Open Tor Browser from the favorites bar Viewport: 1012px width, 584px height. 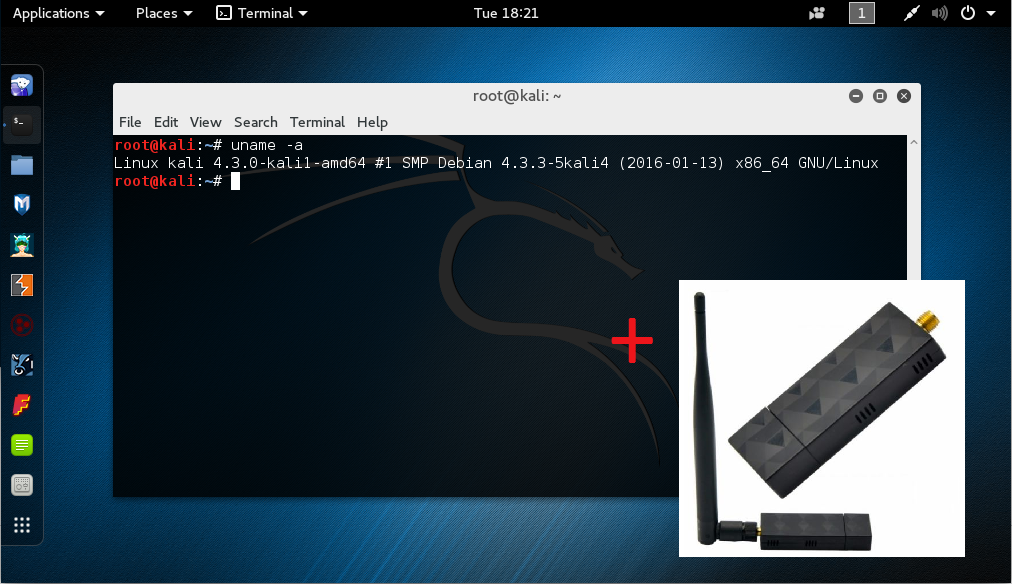pyautogui.click(x=22, y=85)
